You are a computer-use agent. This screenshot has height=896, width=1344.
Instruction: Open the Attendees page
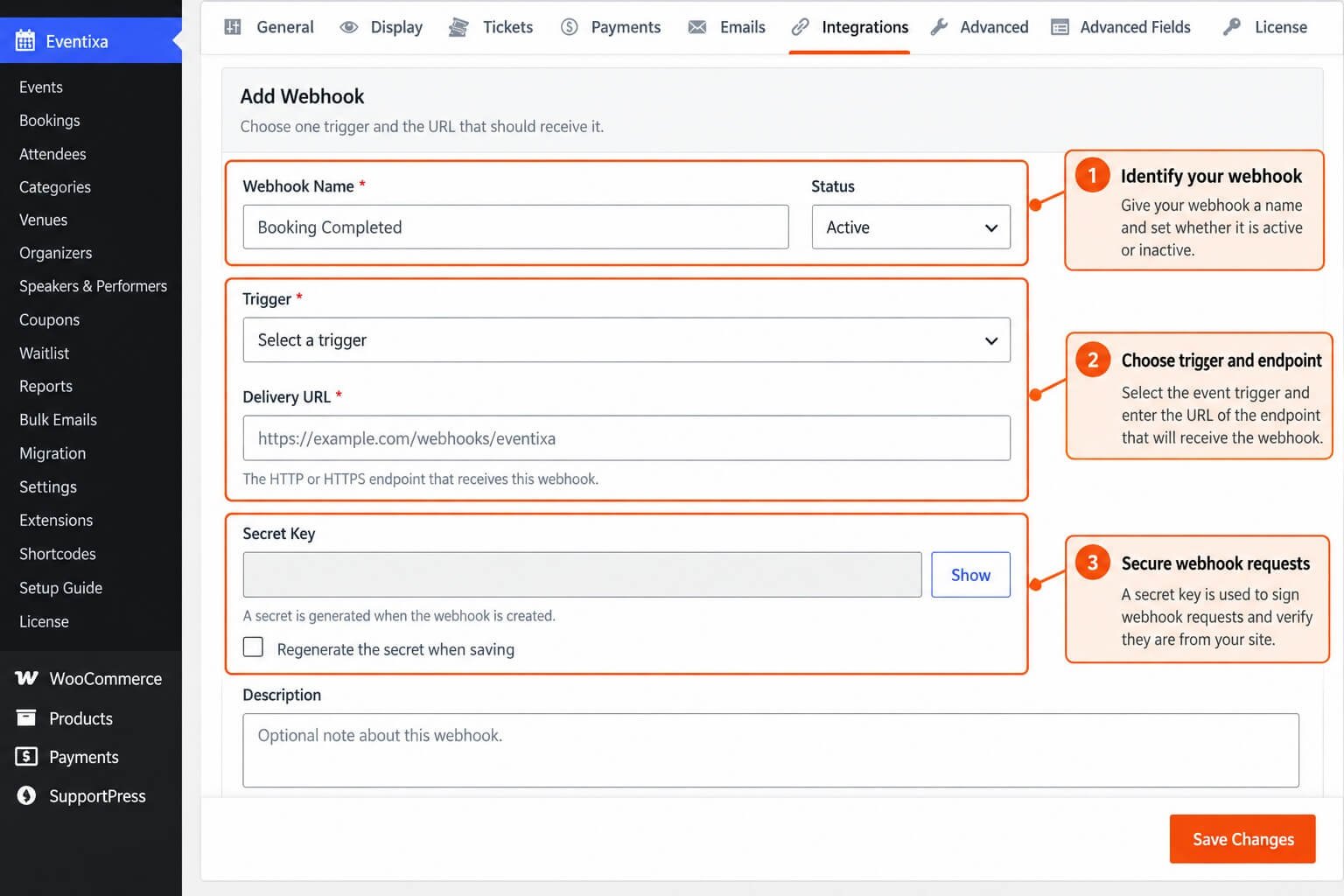[x=52, y=154]
